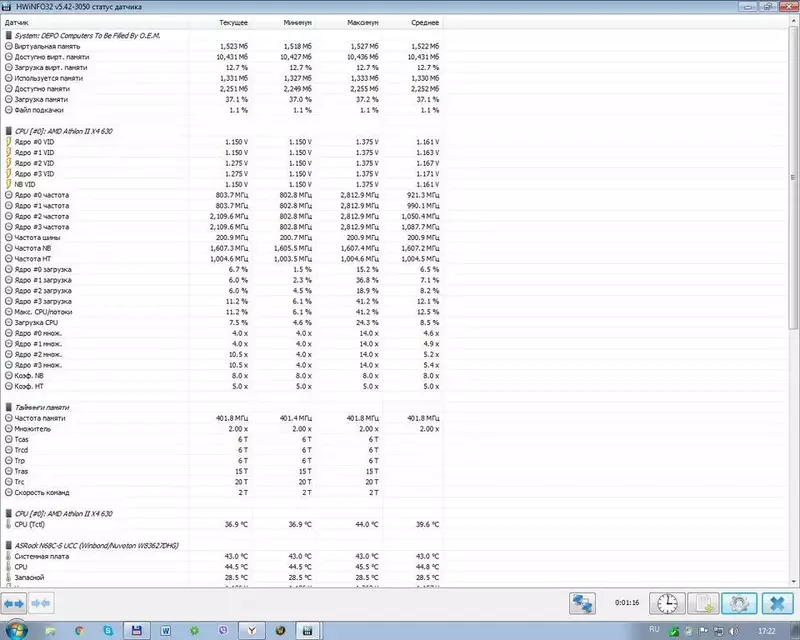Screen dimensions: 800x640
Task: Open the network remote sensors icon
Action: click(582, 603)
